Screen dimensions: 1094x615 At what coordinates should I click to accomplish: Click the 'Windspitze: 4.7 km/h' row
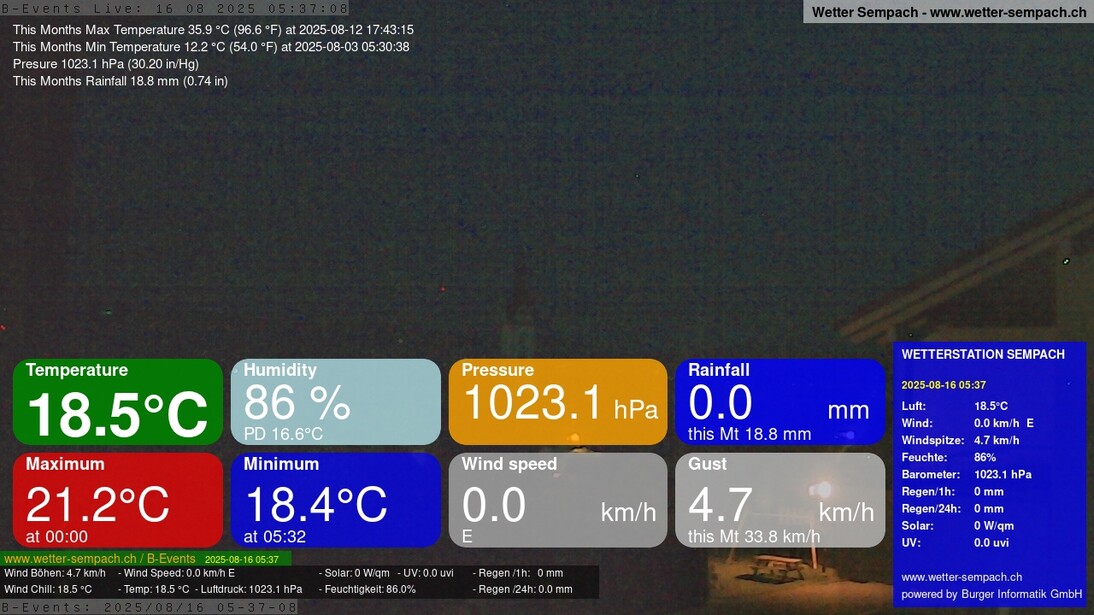(960, 440)
